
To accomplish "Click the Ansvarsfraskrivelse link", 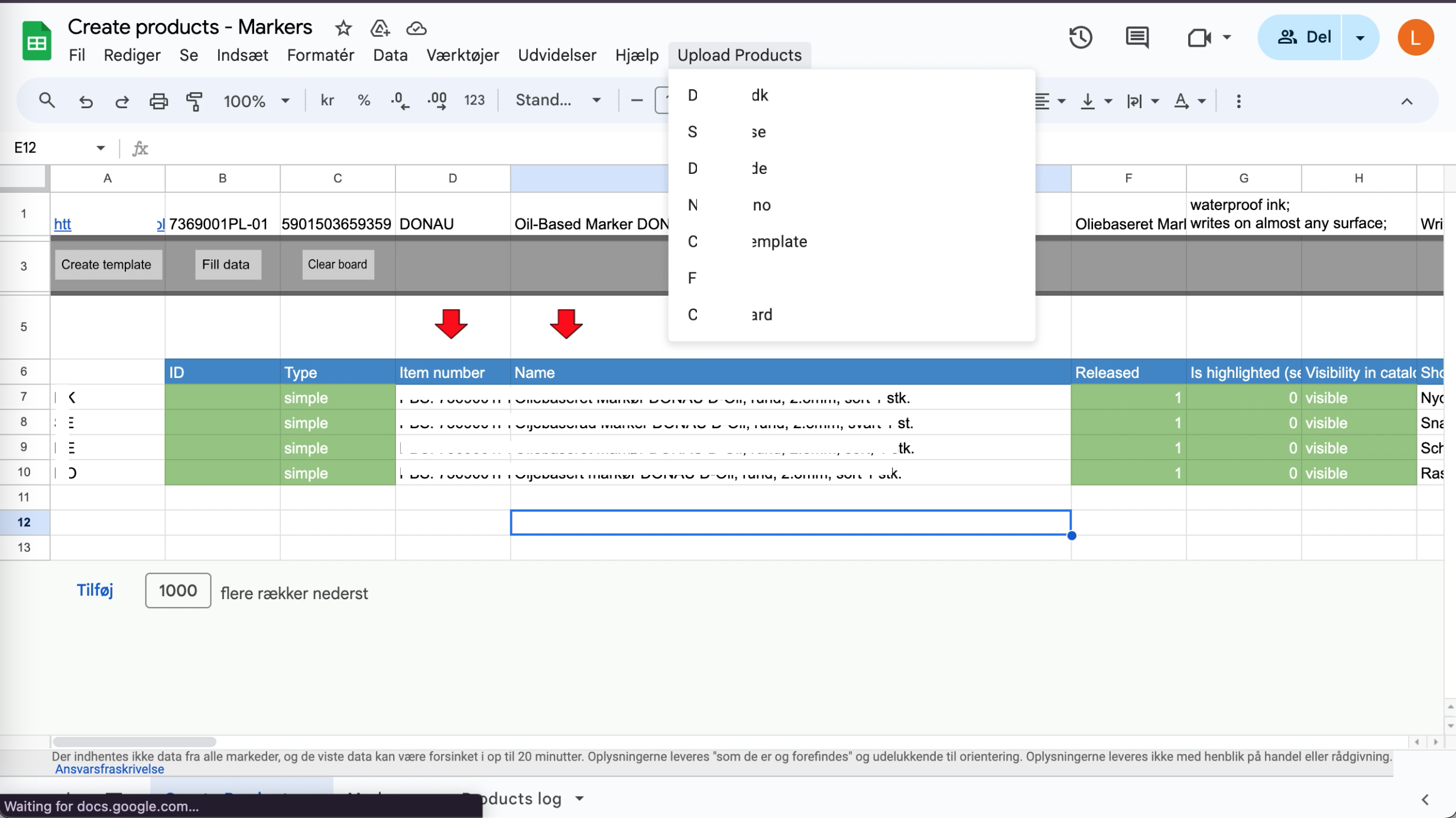I will [x=109, y=769].
